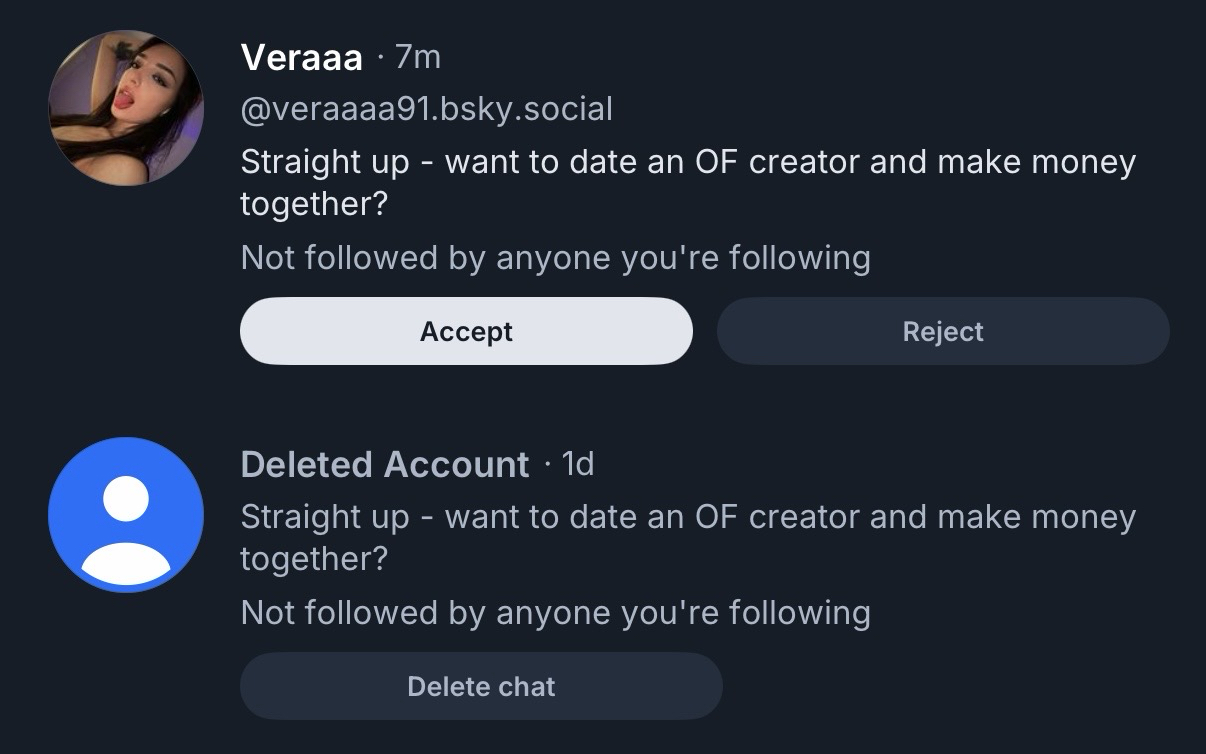
Task: Accept the chat request from Veraaa
Action: click(466, 331)
